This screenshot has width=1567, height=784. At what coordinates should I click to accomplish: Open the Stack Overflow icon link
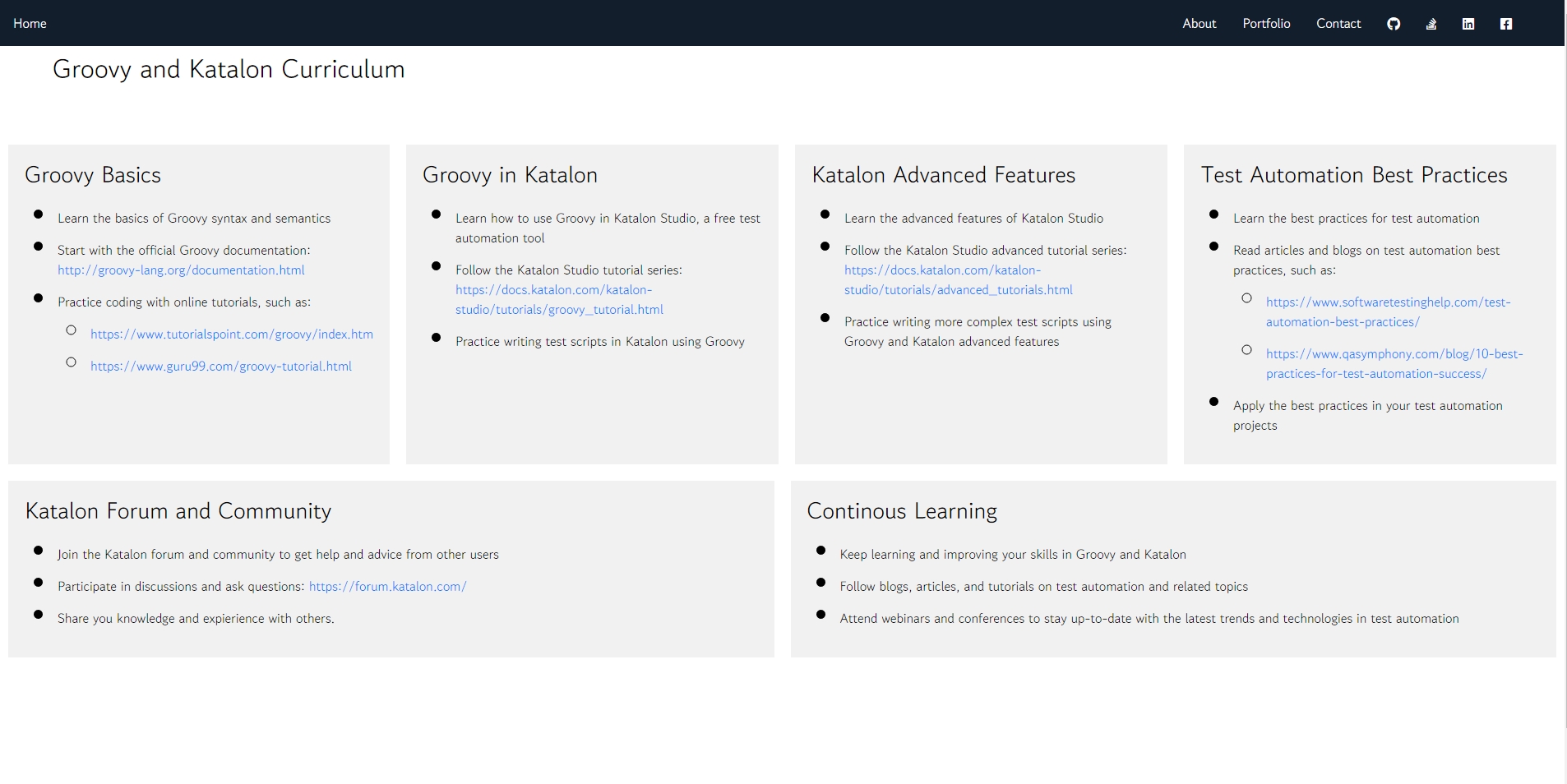(1431, 24)
